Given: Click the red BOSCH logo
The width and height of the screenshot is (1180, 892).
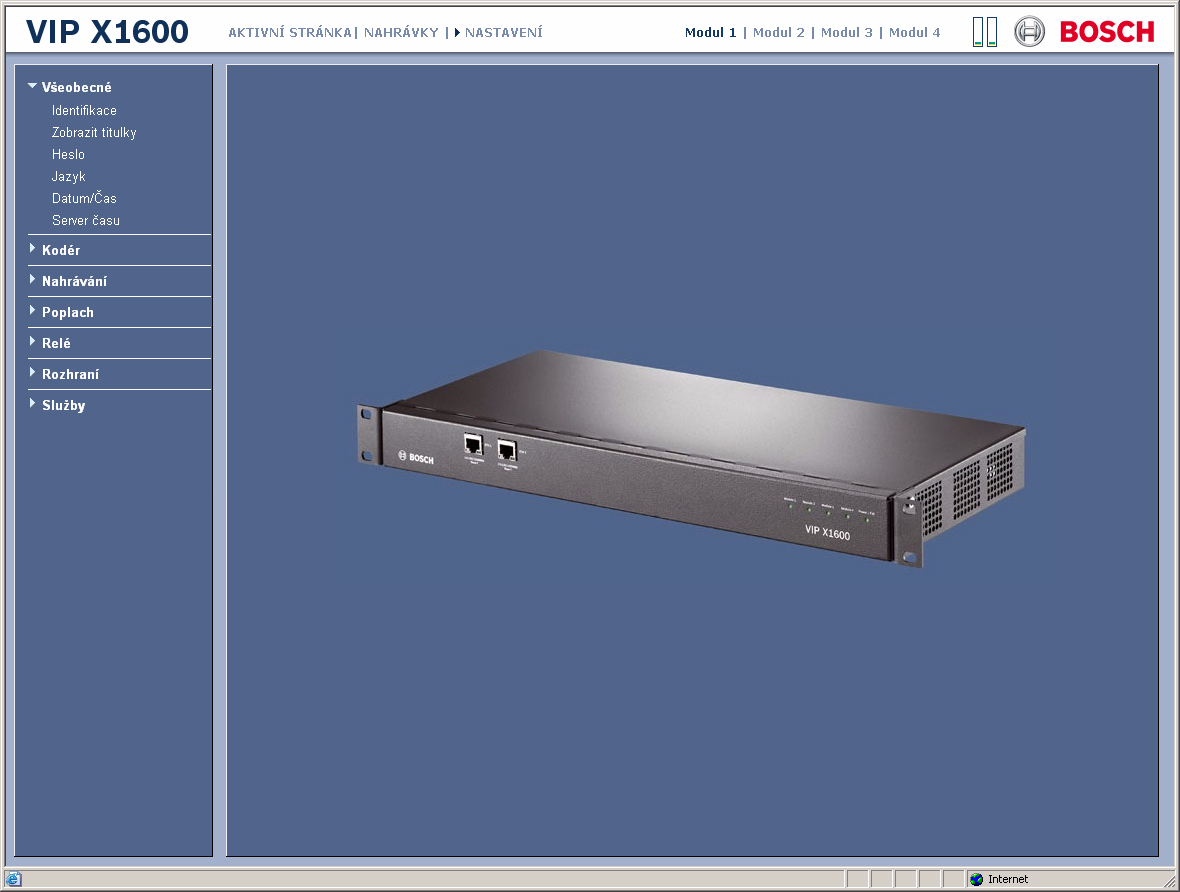Looking at the screenshot, I should click(1107, 32).
